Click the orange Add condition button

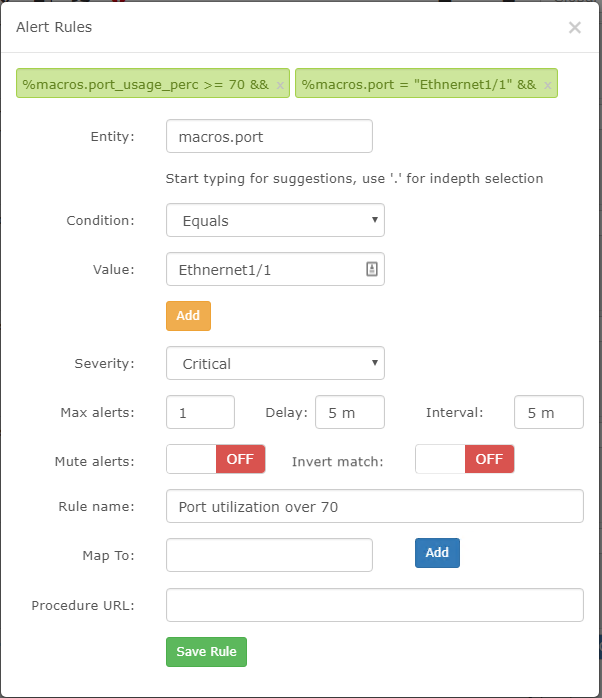point(188,316)
